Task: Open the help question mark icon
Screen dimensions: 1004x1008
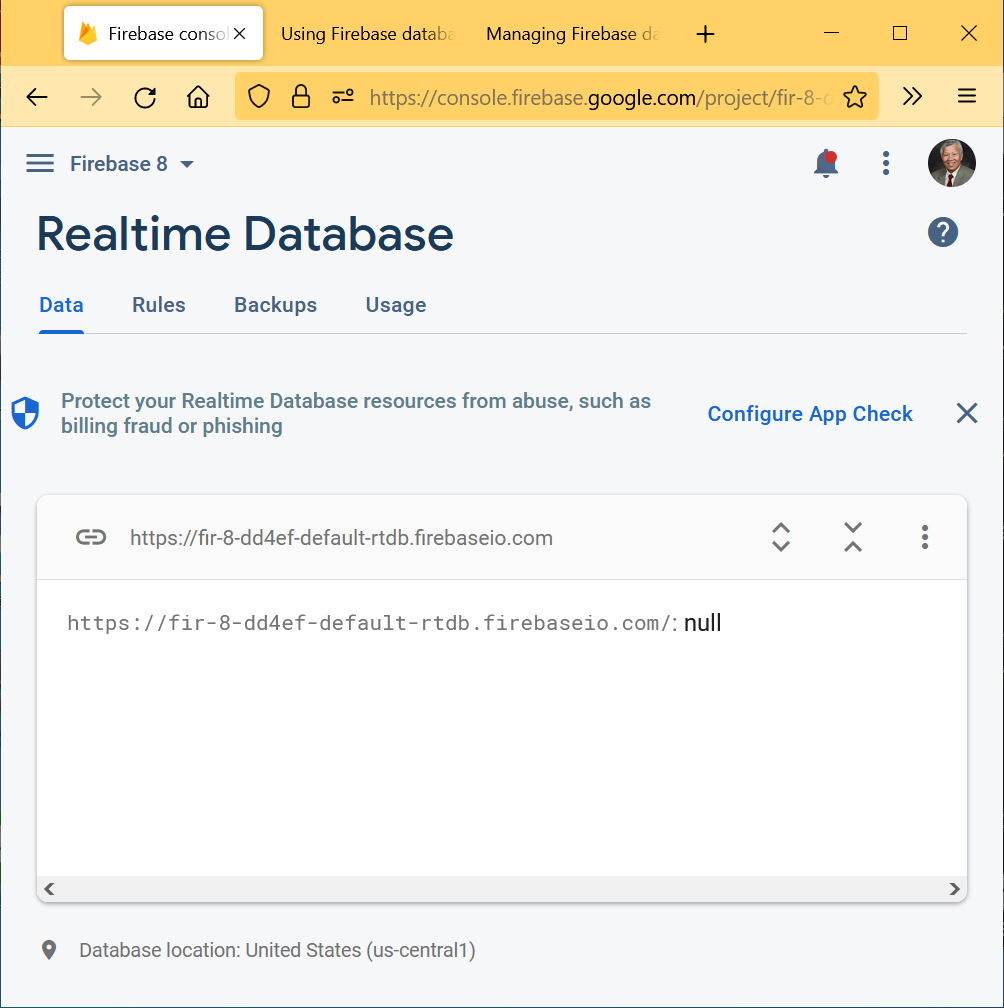Action: pos(942,233)
